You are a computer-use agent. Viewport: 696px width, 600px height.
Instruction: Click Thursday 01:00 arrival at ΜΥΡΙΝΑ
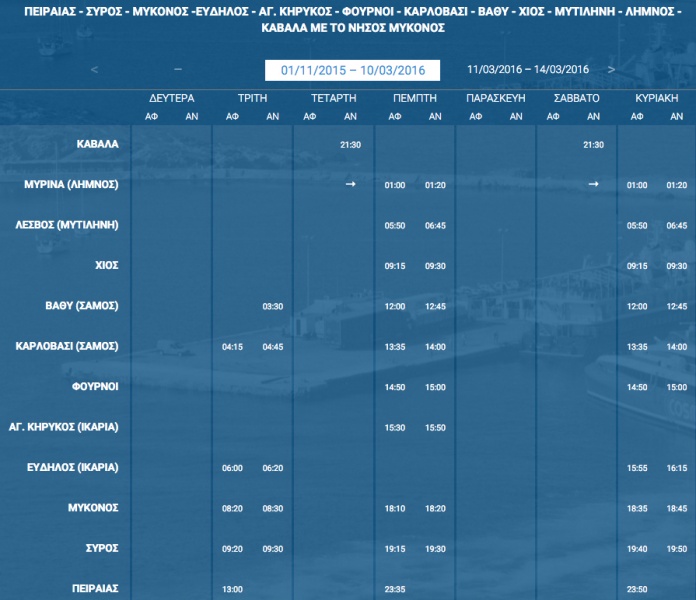click(395, 185)
